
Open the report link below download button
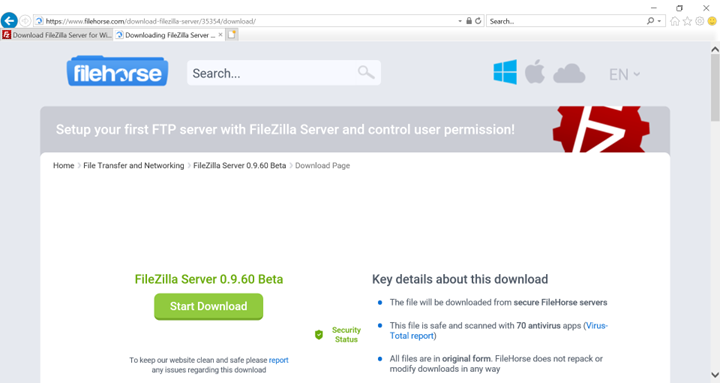point(279,360)
